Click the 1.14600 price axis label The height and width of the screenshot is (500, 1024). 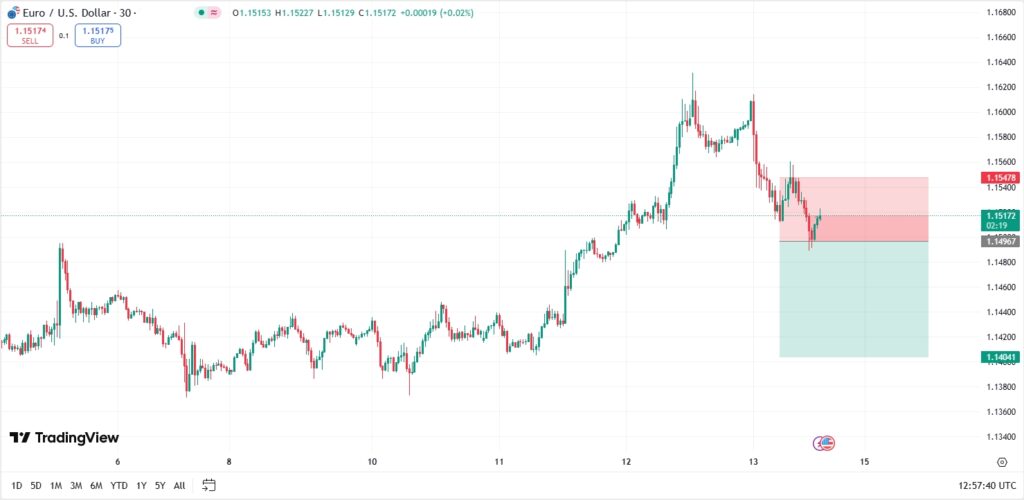(x=1000, y=287)
